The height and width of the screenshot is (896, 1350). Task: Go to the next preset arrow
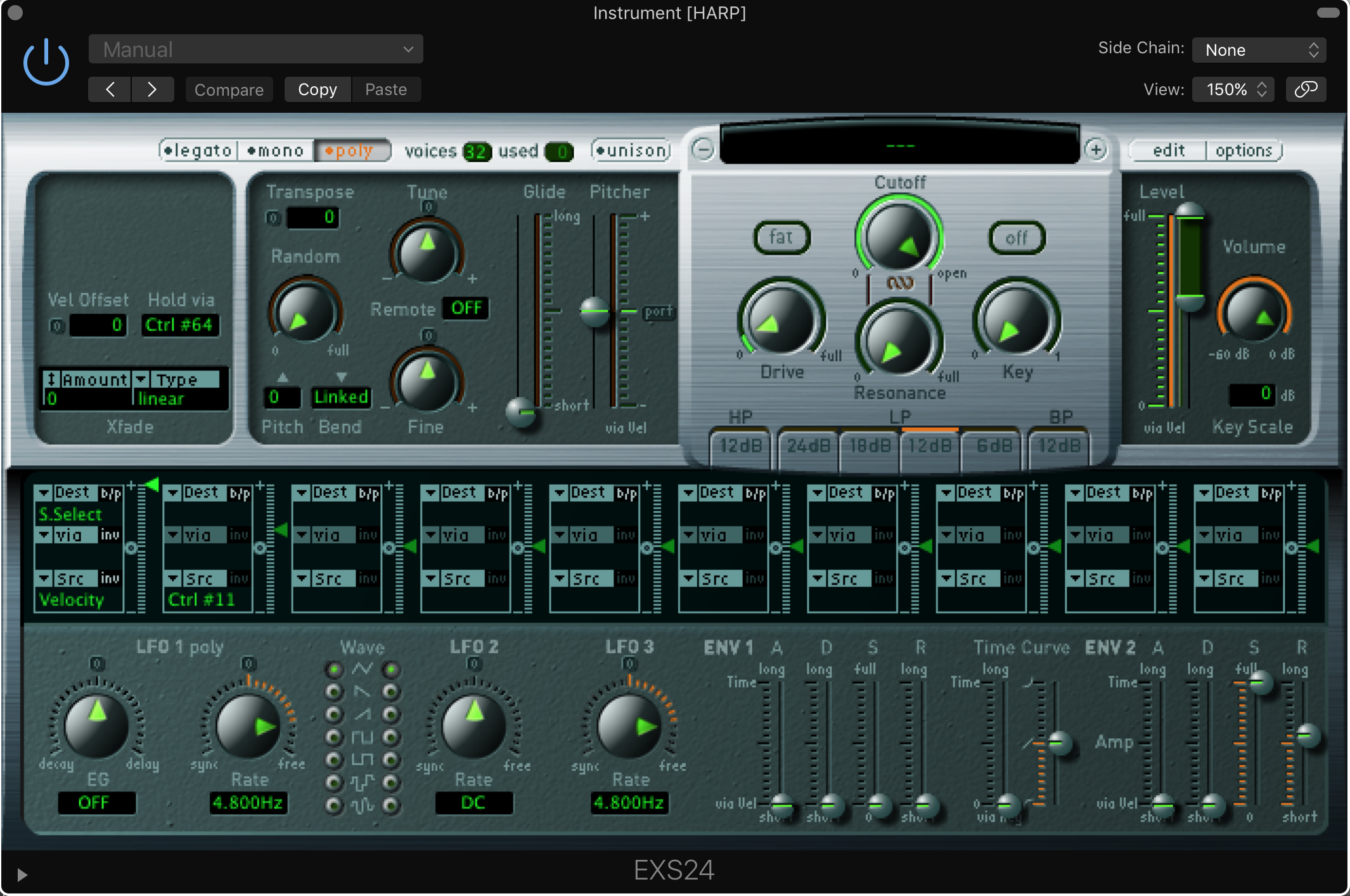pyautogui.click(x=152, y=89)
